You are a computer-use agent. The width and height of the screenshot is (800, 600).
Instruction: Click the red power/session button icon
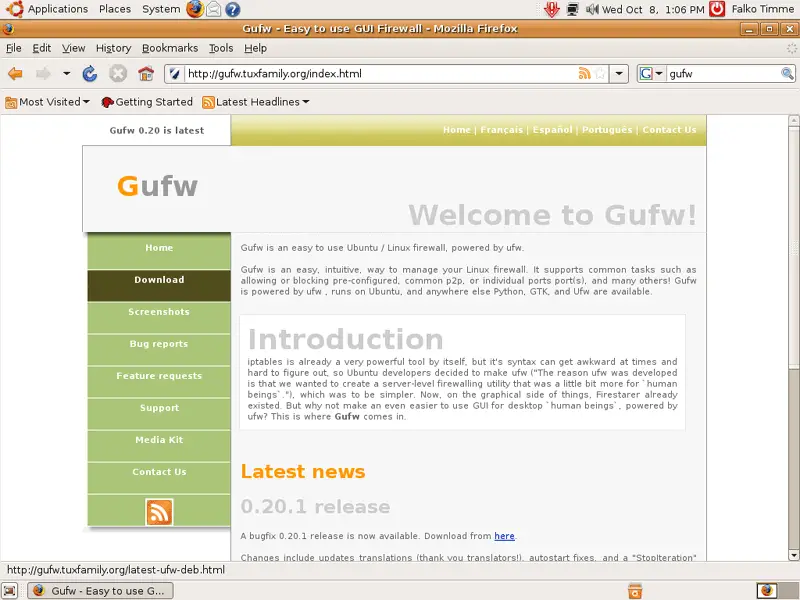coord(717,9)
